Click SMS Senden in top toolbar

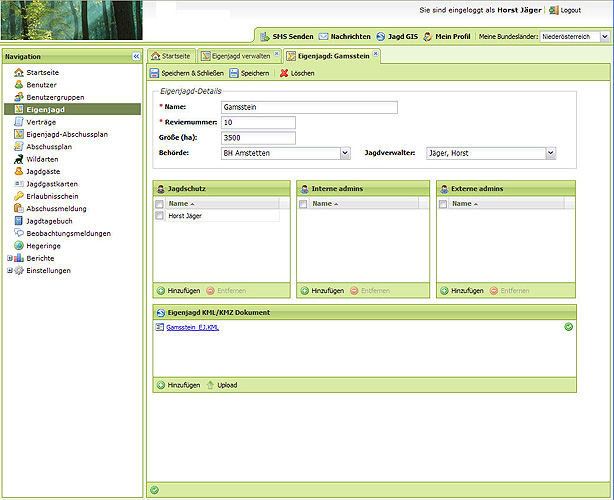(x=287, y=36)
